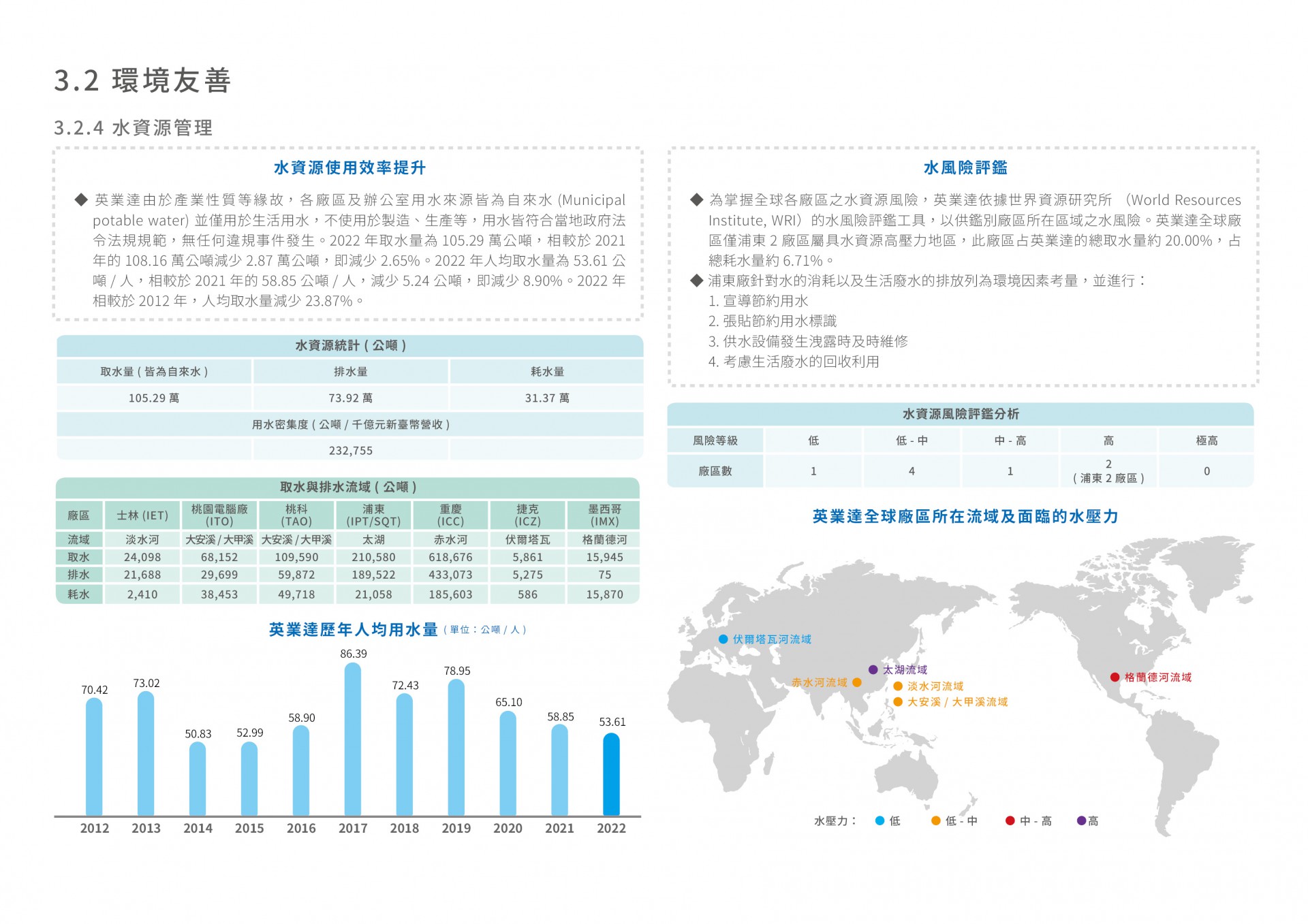Click the 2014 bar labeled 50.83
This screenshot has width=1308, height=924.
point(198,778)
